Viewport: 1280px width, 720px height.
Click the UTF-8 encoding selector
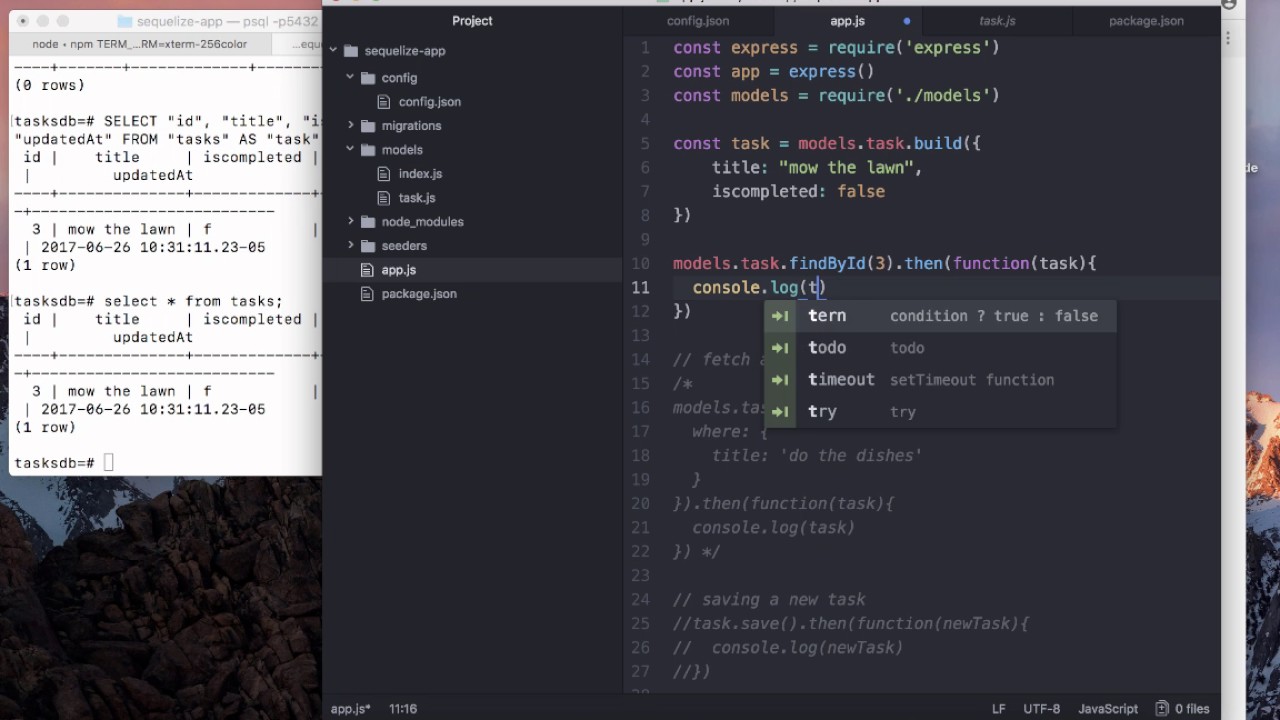[x=1041, y=709]
